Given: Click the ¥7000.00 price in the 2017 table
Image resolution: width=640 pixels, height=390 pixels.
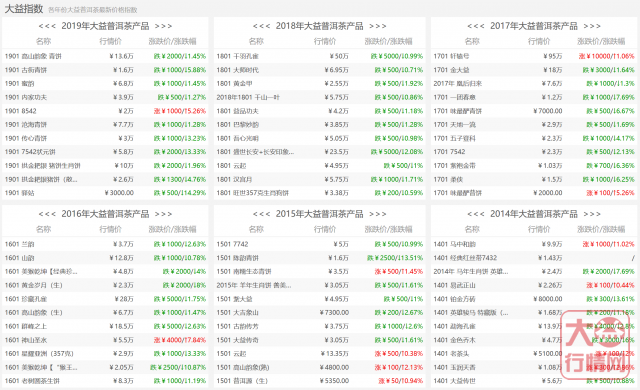Looking at the screenshot, I should [x=548, y=111].
